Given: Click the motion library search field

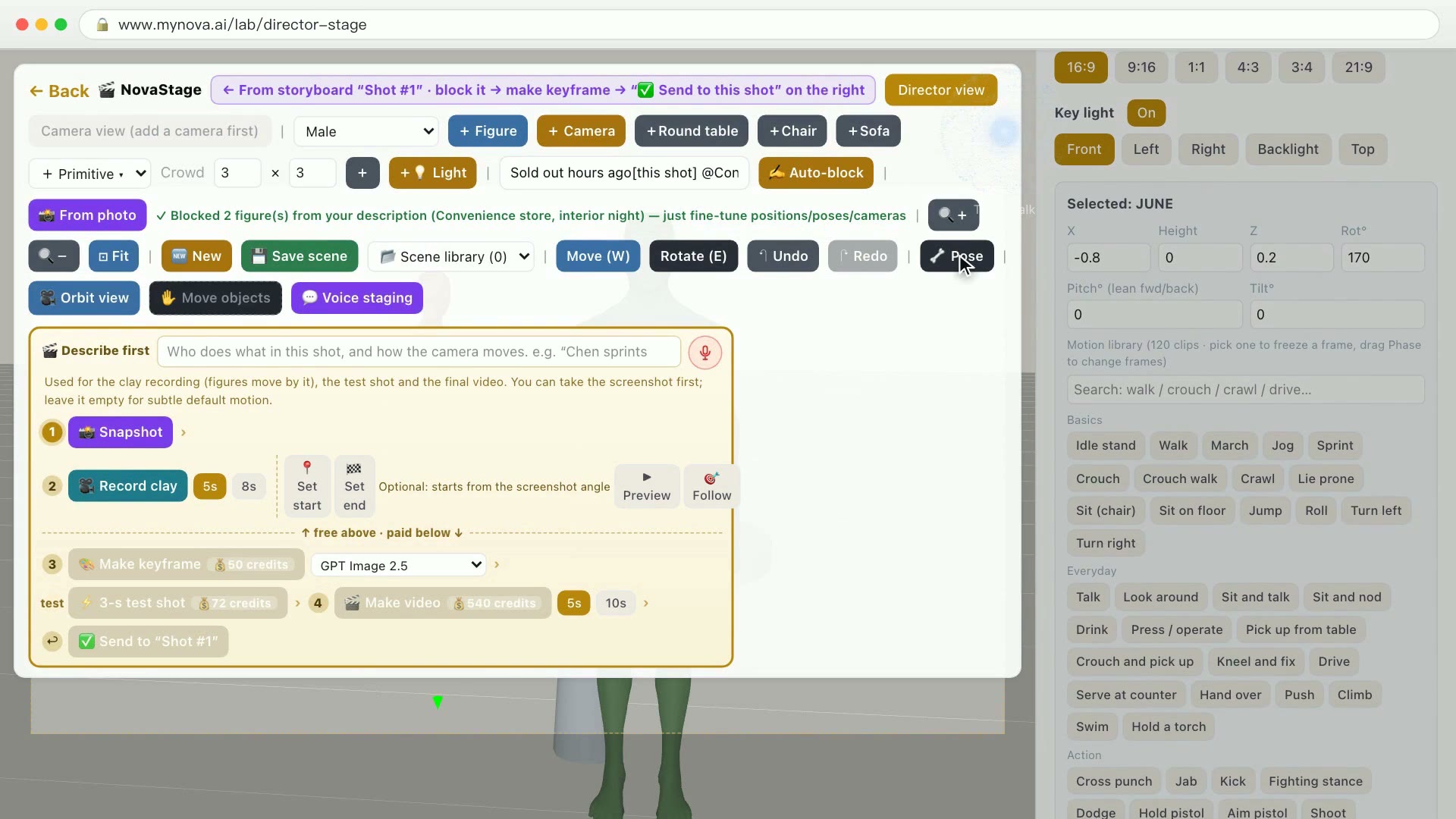Looking at the screenshot, I should coord(1245,390).
